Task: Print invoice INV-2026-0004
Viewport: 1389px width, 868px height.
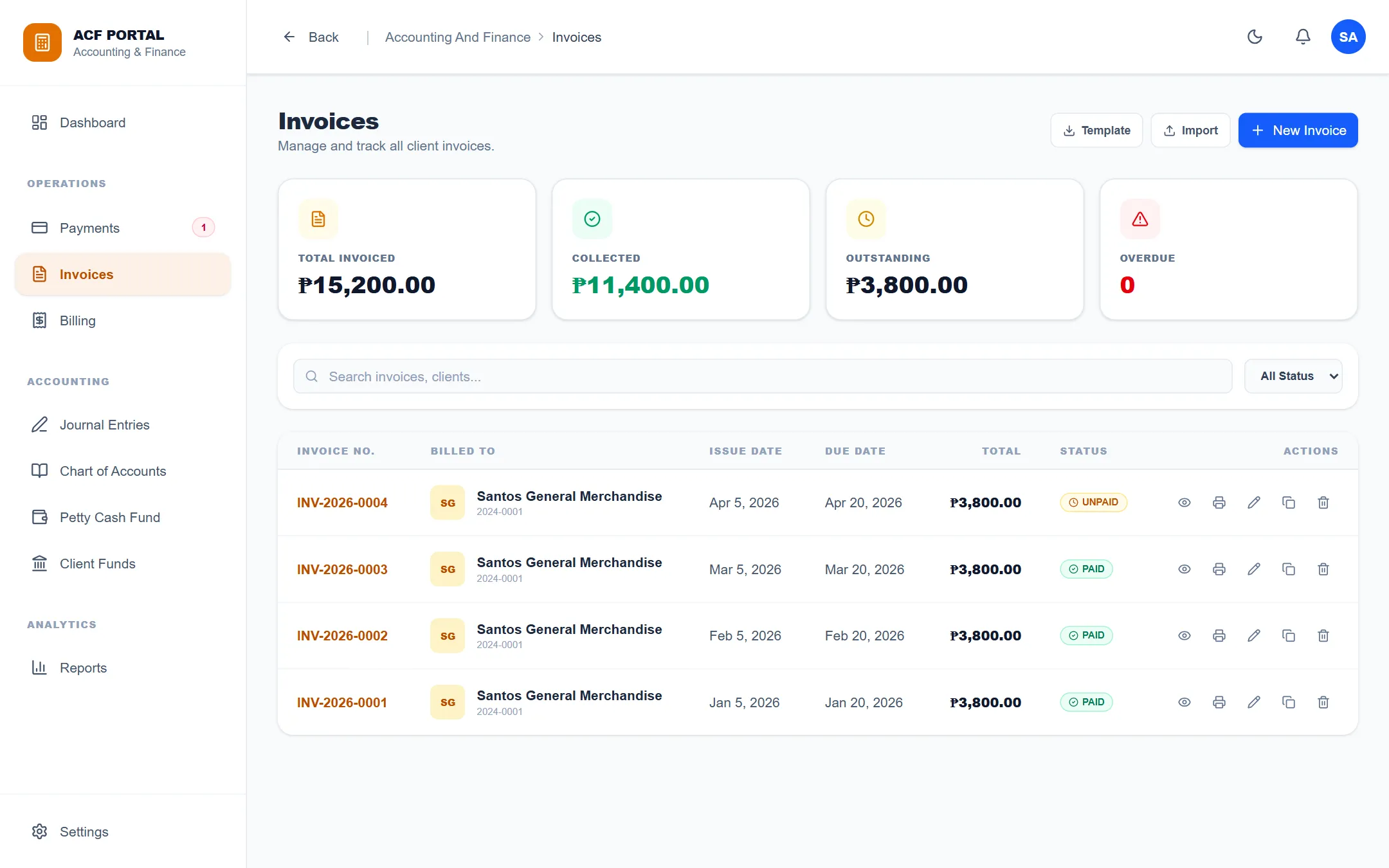Action: 1219,503
